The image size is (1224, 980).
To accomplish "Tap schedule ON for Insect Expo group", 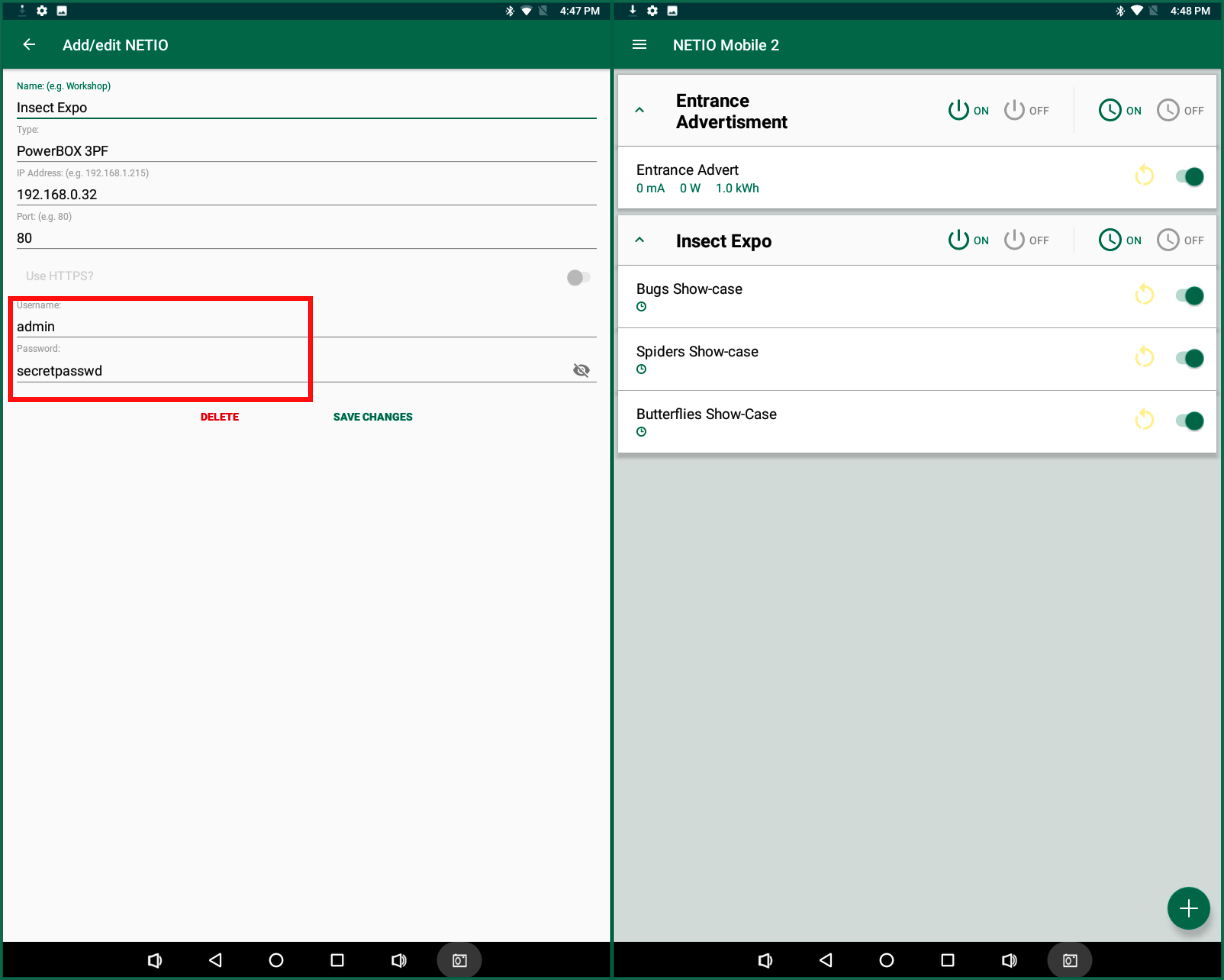I will (1120, 240).
